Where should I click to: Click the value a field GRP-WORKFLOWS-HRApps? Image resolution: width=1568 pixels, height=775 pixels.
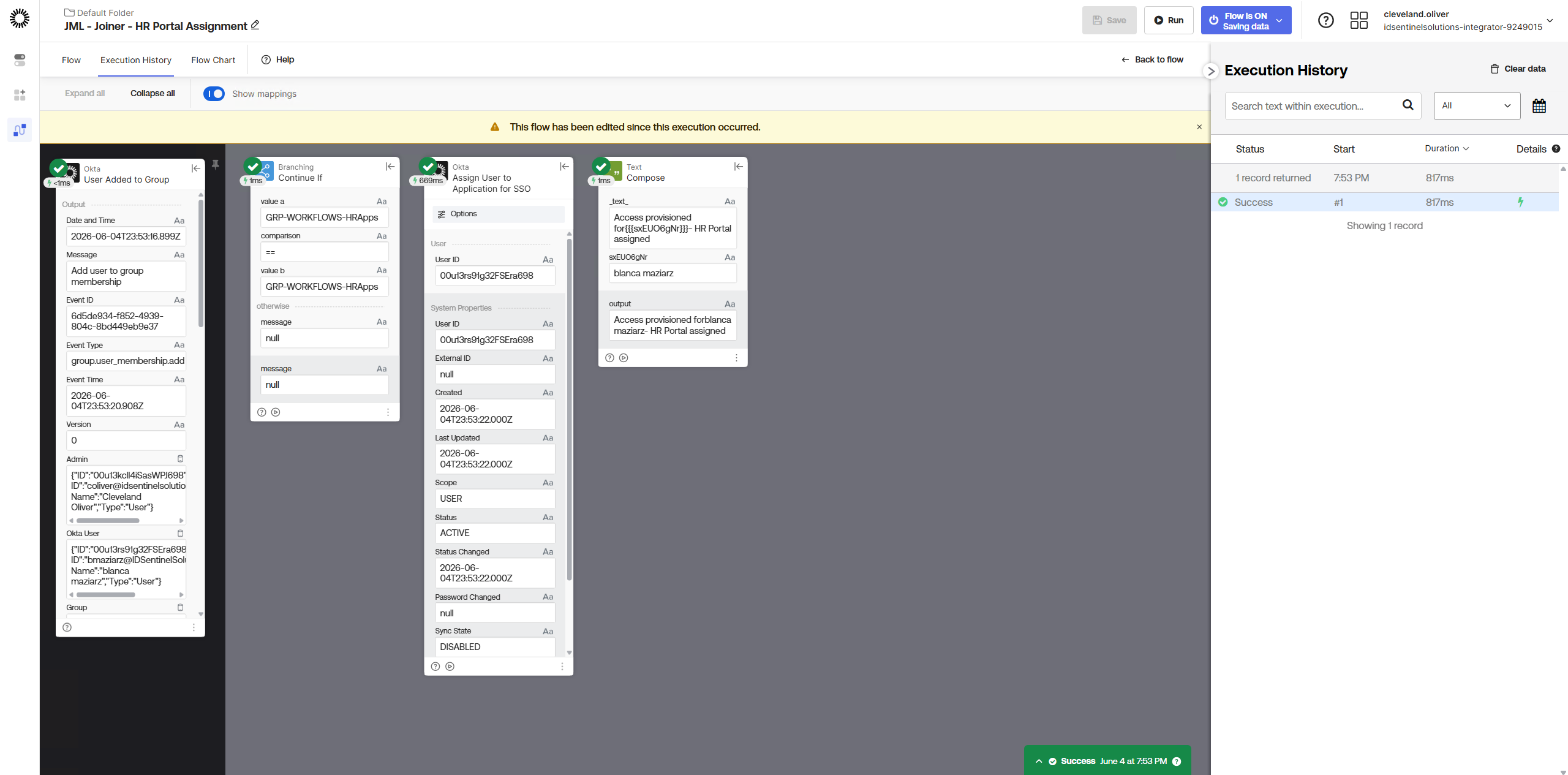[325, 217]
